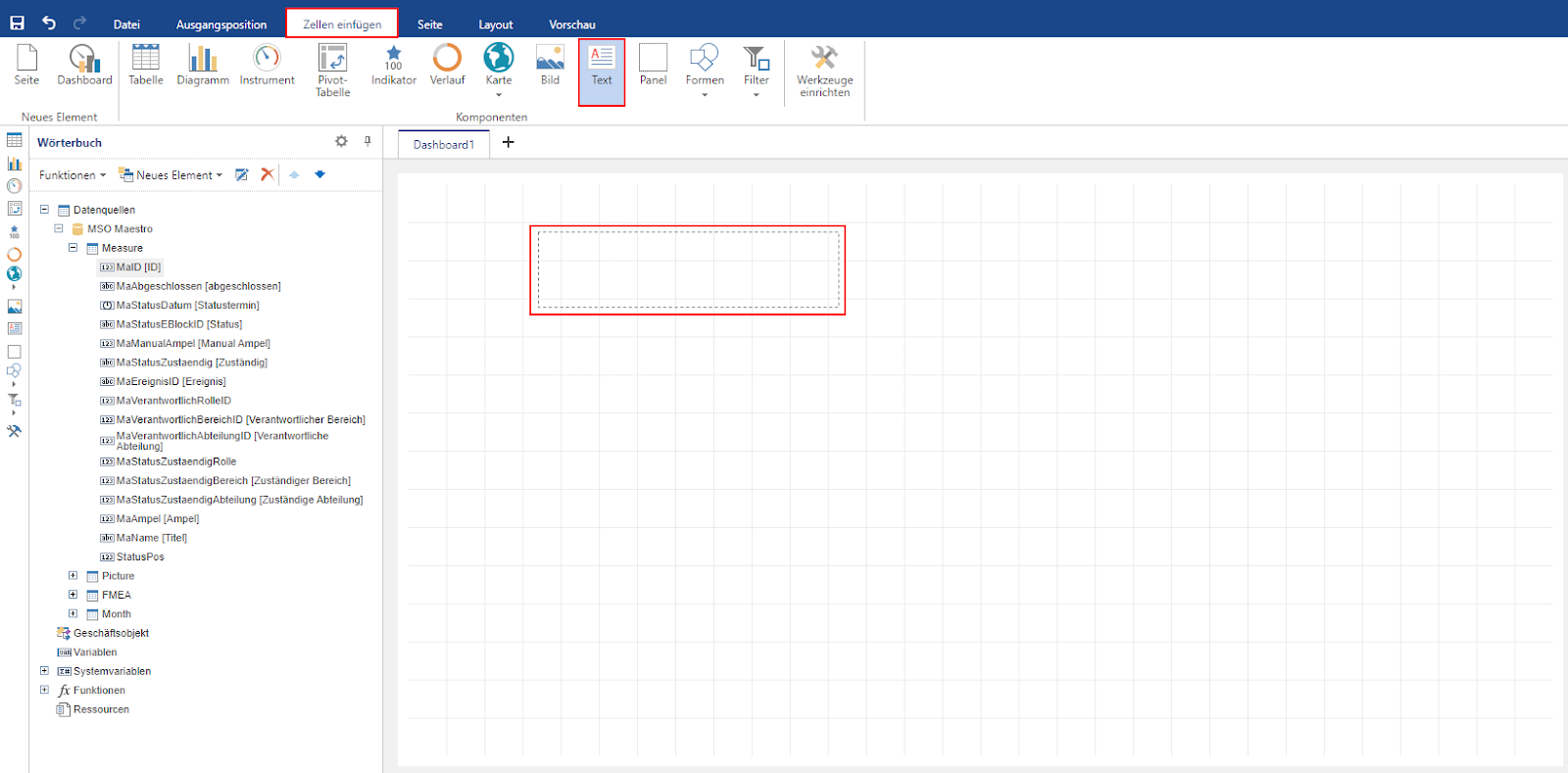Insert a new Seite from the ribbon
The height and width of the screenshot is (773, 1568).
pos(26,65)
